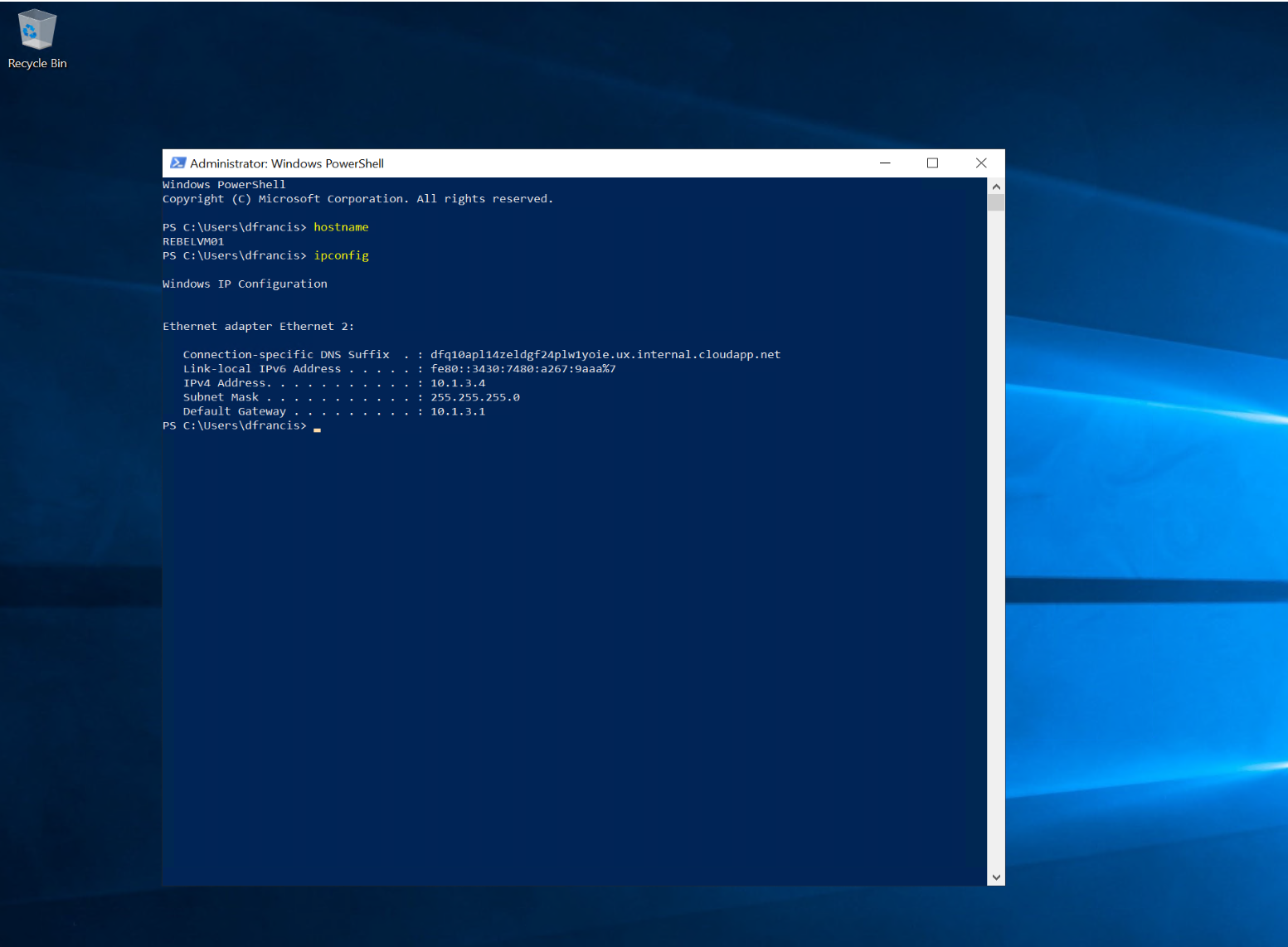Close the Administrator PowerShell window
The height and width of the screenshot is (947, 1288).
point(981,163)
